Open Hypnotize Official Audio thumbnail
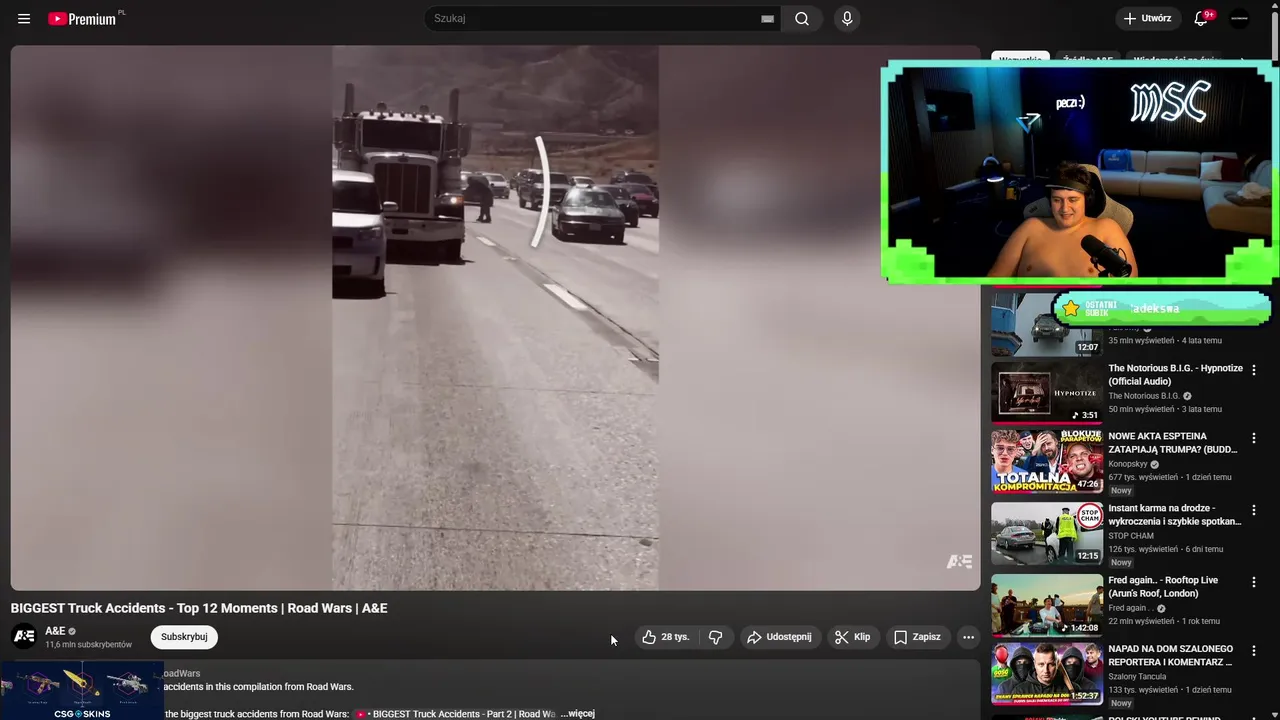1280x720 pixels. (x=1047, y=392)
